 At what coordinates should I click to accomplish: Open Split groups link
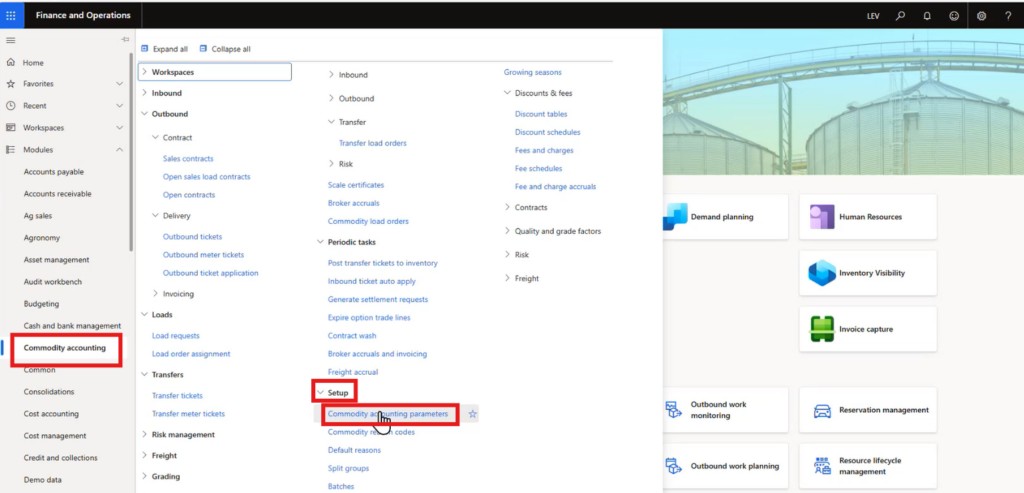point(348,469)
